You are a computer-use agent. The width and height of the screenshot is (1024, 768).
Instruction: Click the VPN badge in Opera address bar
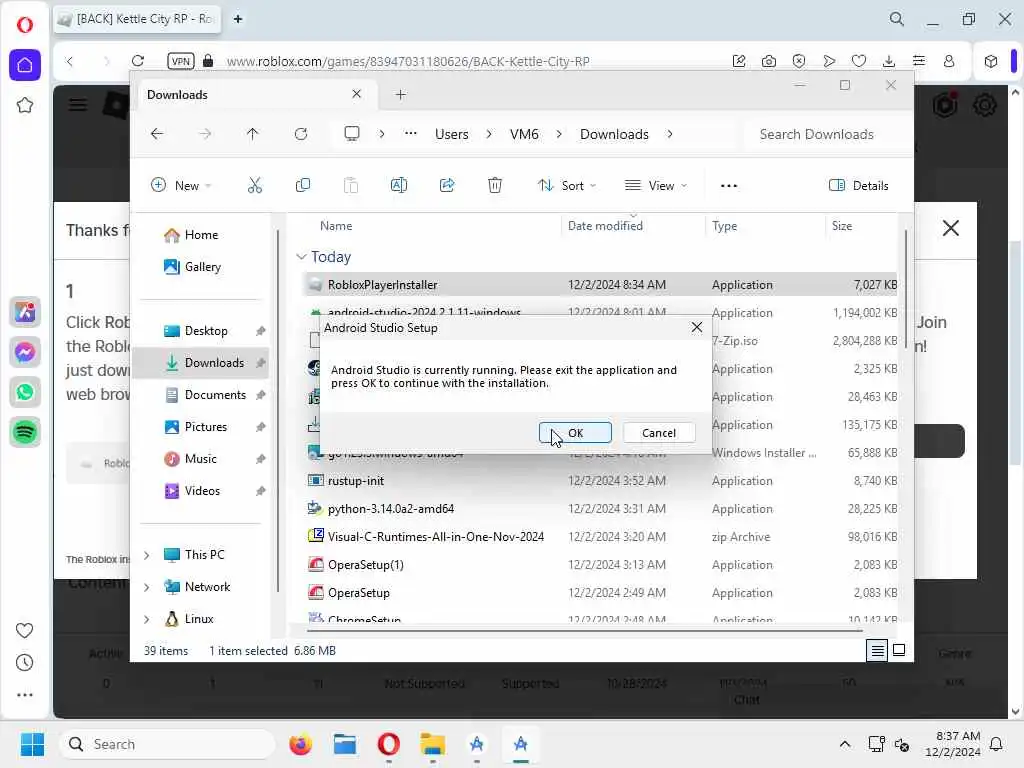click(x=181, y=61)
